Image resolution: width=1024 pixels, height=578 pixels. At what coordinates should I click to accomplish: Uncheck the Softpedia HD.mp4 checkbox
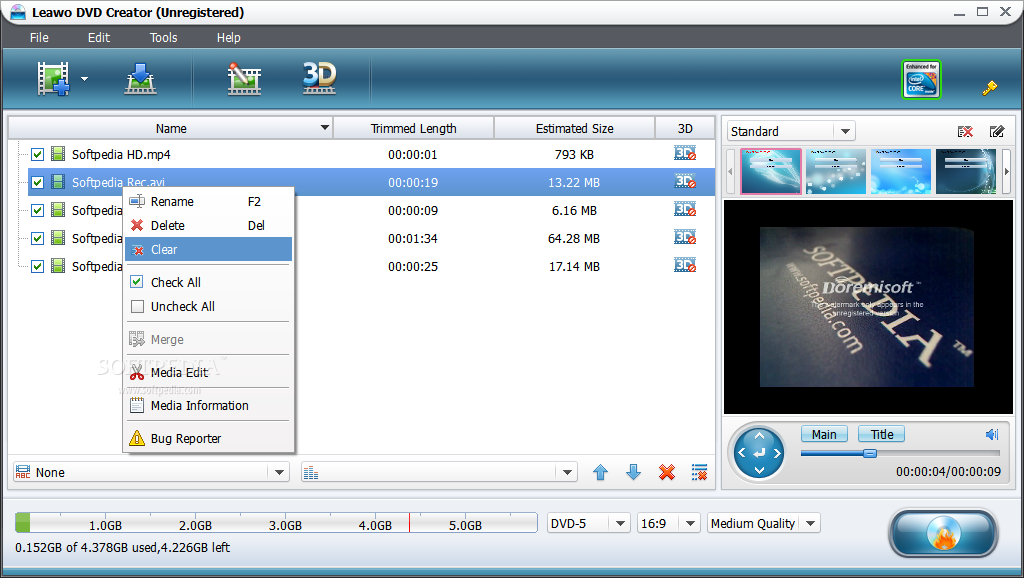[x=37, y=154]
